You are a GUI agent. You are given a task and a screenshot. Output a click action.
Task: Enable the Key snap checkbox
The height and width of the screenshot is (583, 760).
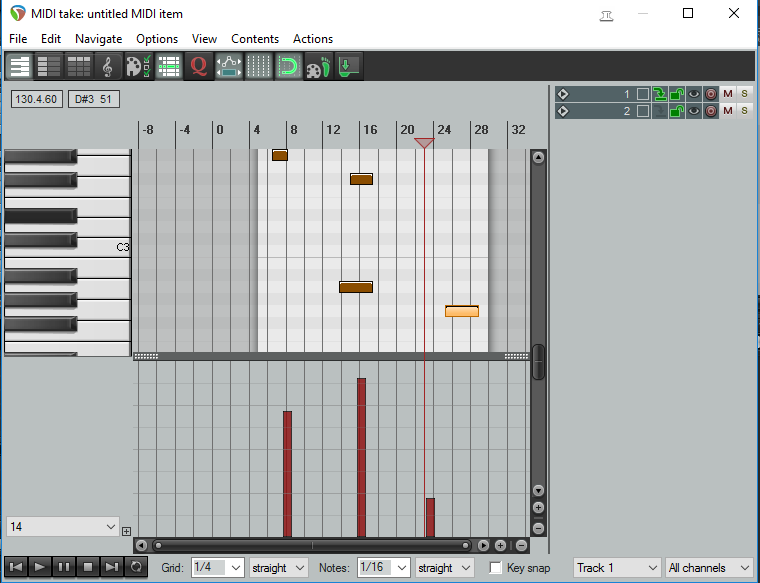pos(495,567)
